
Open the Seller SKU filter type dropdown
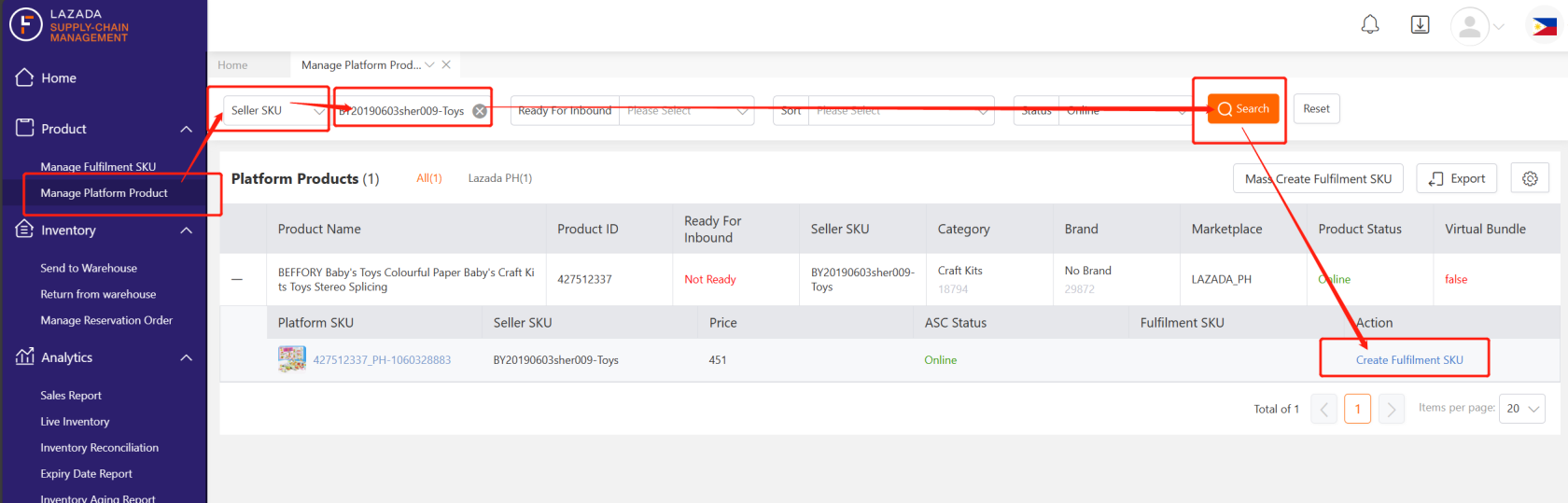276,110
